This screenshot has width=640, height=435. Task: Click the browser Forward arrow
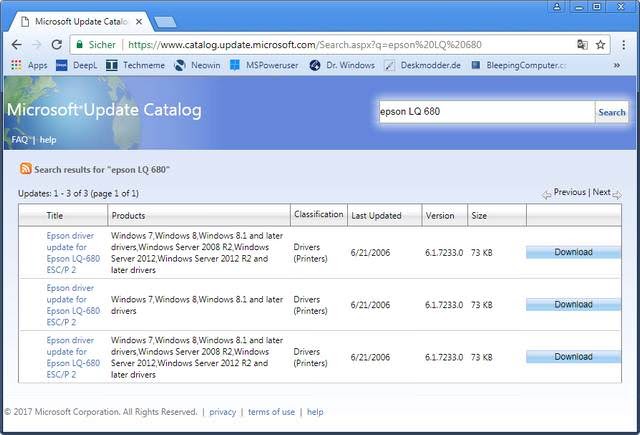point(37,44)
